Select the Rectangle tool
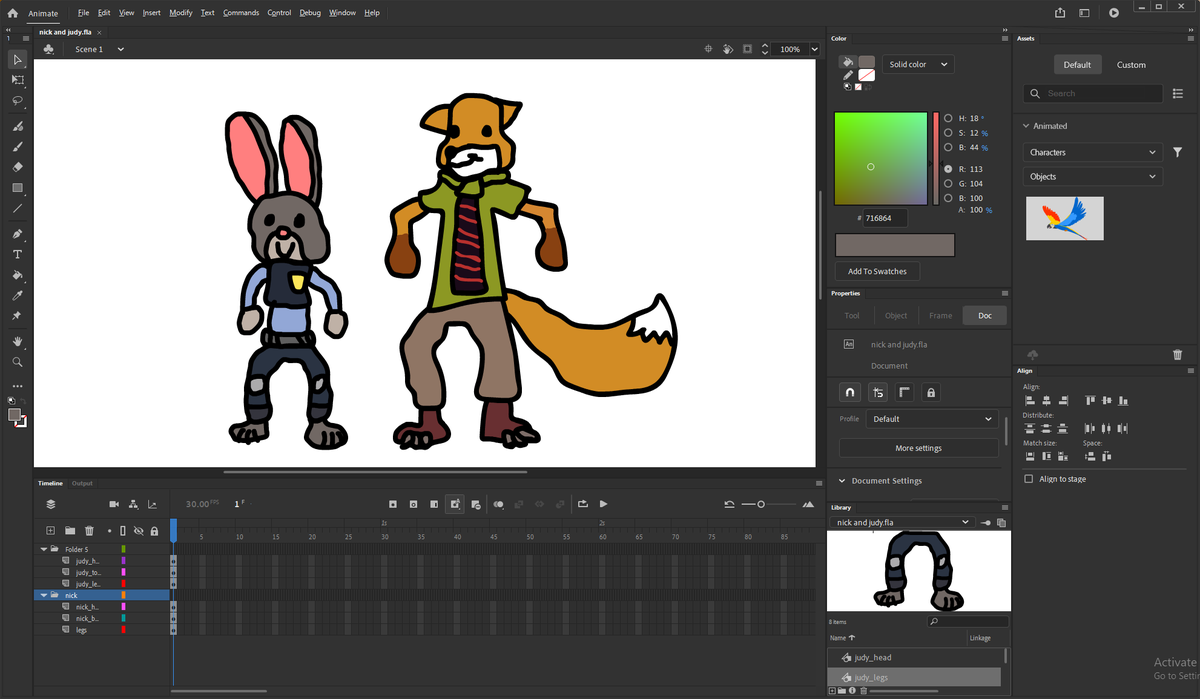This screenshot has height=699, width=1200. coord(17,188)
